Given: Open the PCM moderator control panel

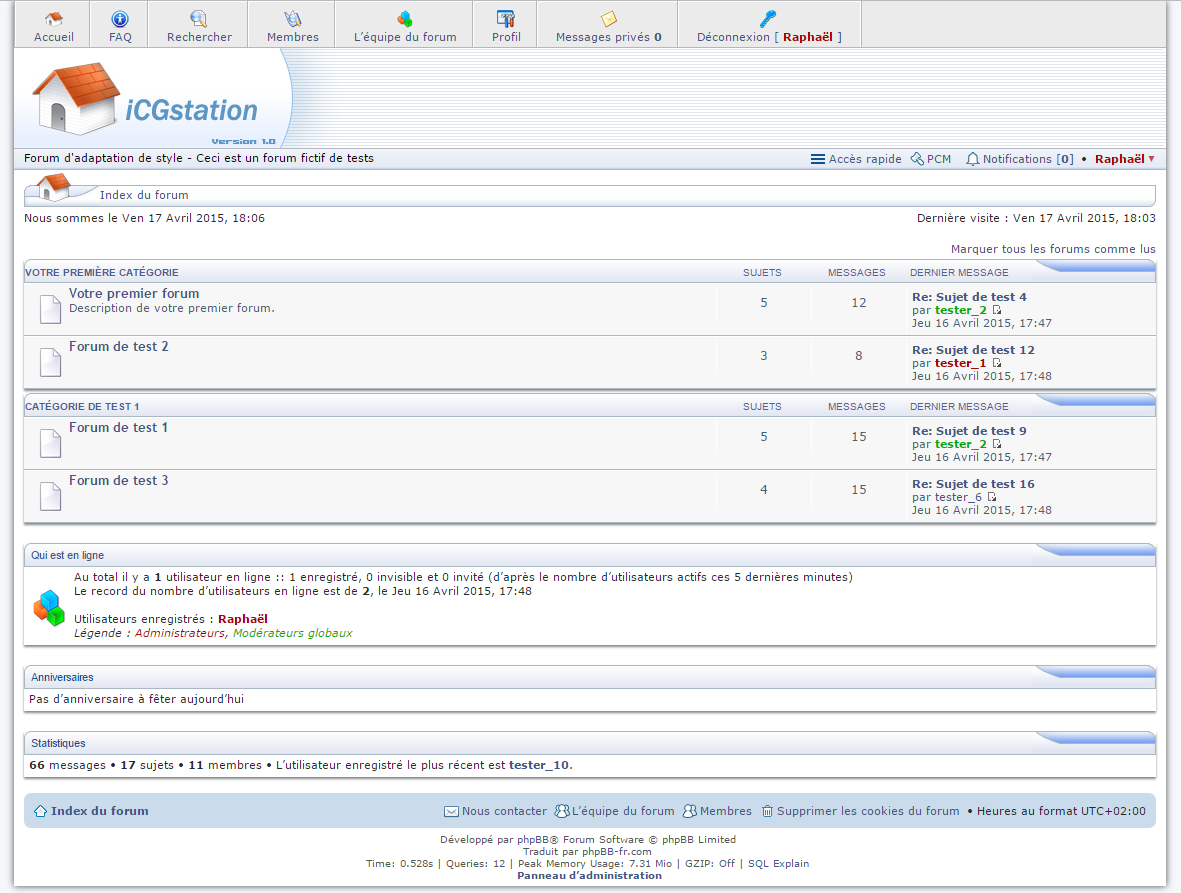Looking at the screenshot, I should [931, 159].
